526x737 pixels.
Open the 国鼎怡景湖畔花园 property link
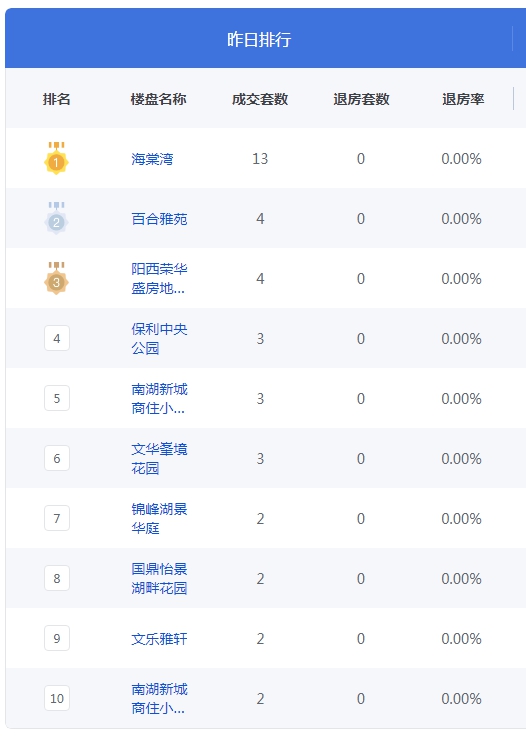coord(159,578)
